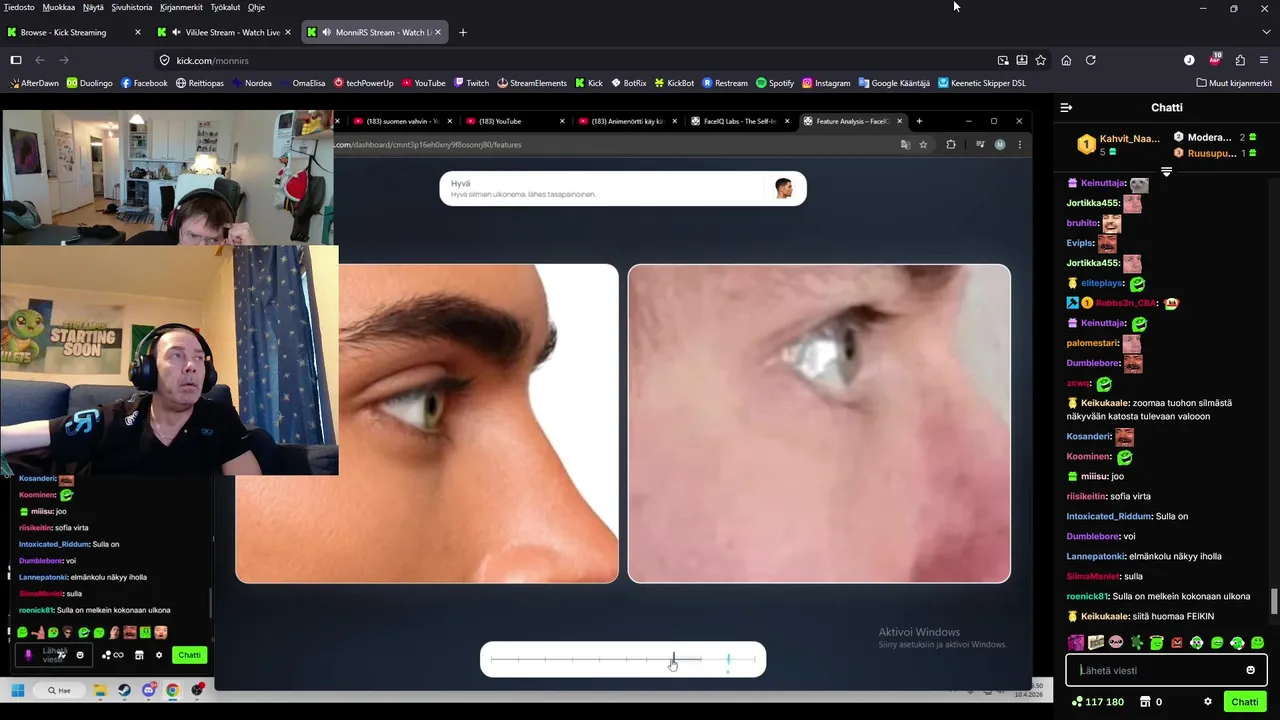Open Windows Start button in stream taskbar
This screenshot has width=1280, height=720.
tap(17, 690)
